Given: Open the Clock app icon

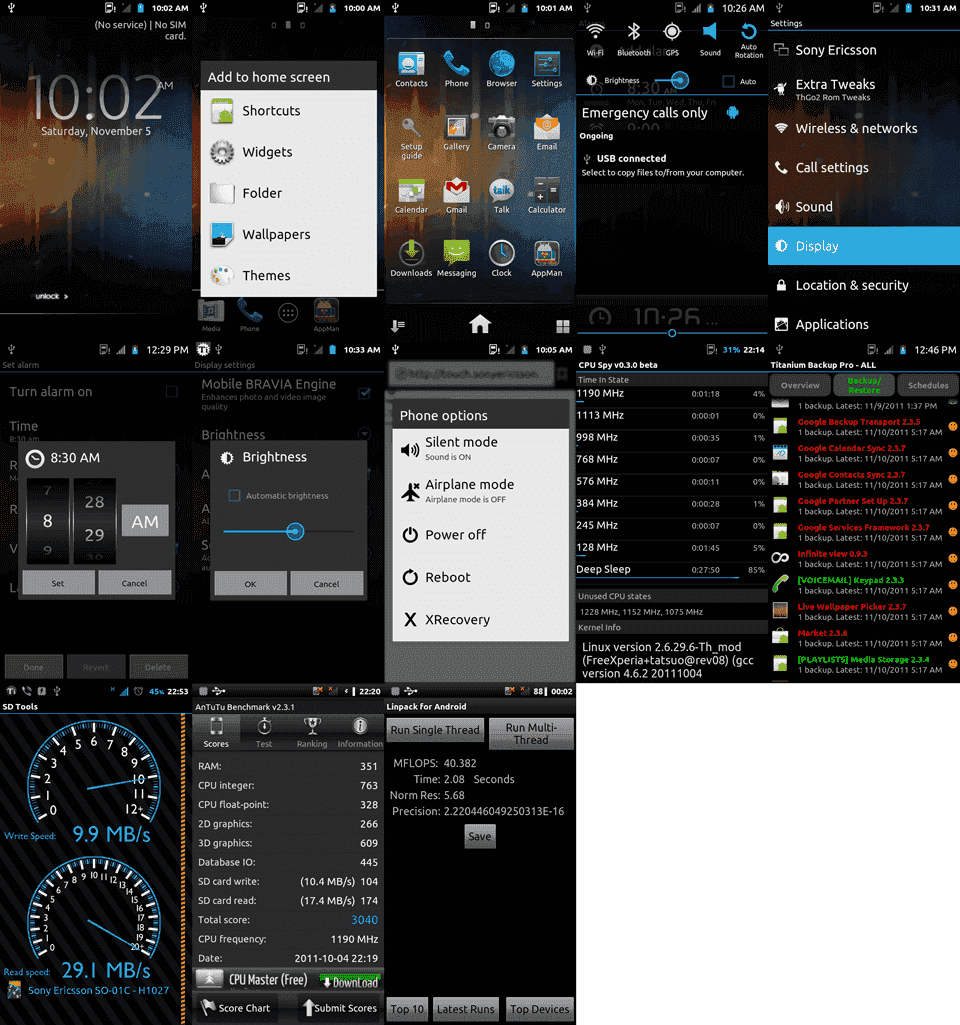Looking at the screenshot, I should coord(501,260).
